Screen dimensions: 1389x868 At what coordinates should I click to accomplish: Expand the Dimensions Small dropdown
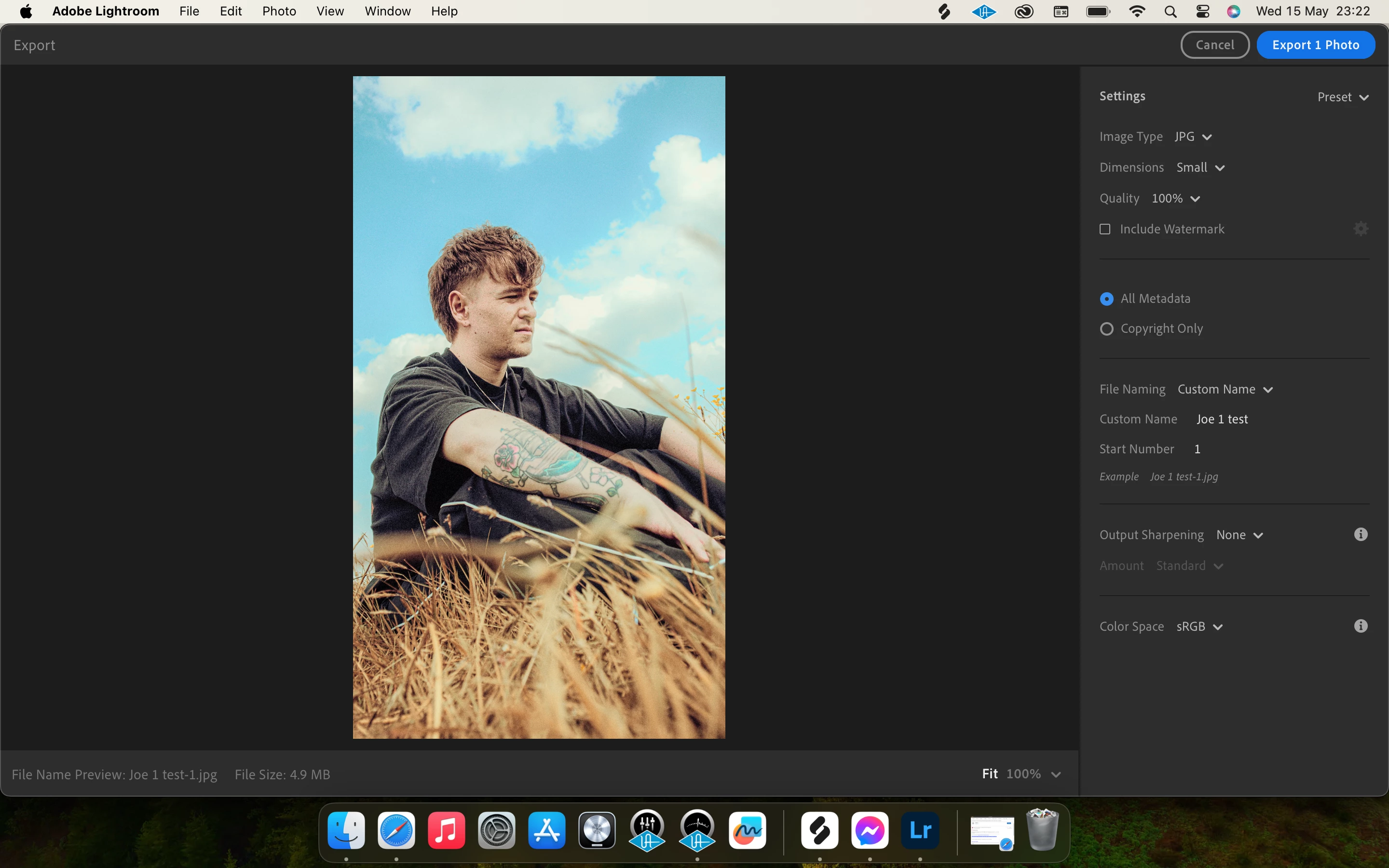1200,168
